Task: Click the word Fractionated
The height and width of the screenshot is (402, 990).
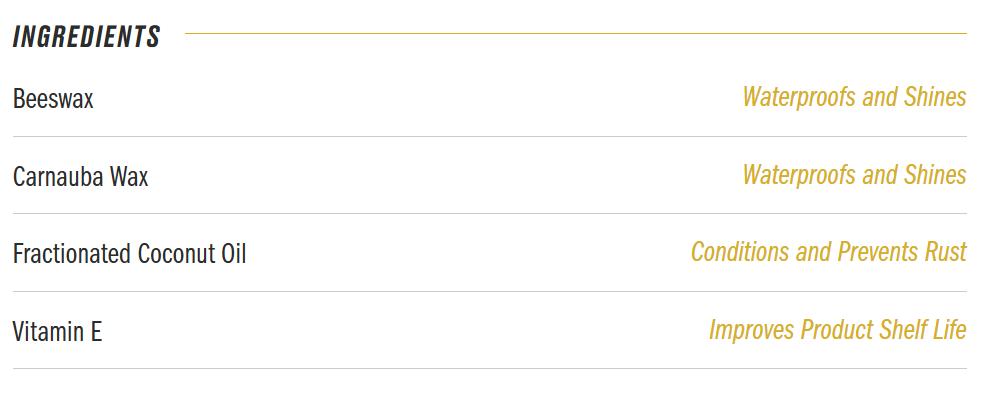Action: click(72, 254)
